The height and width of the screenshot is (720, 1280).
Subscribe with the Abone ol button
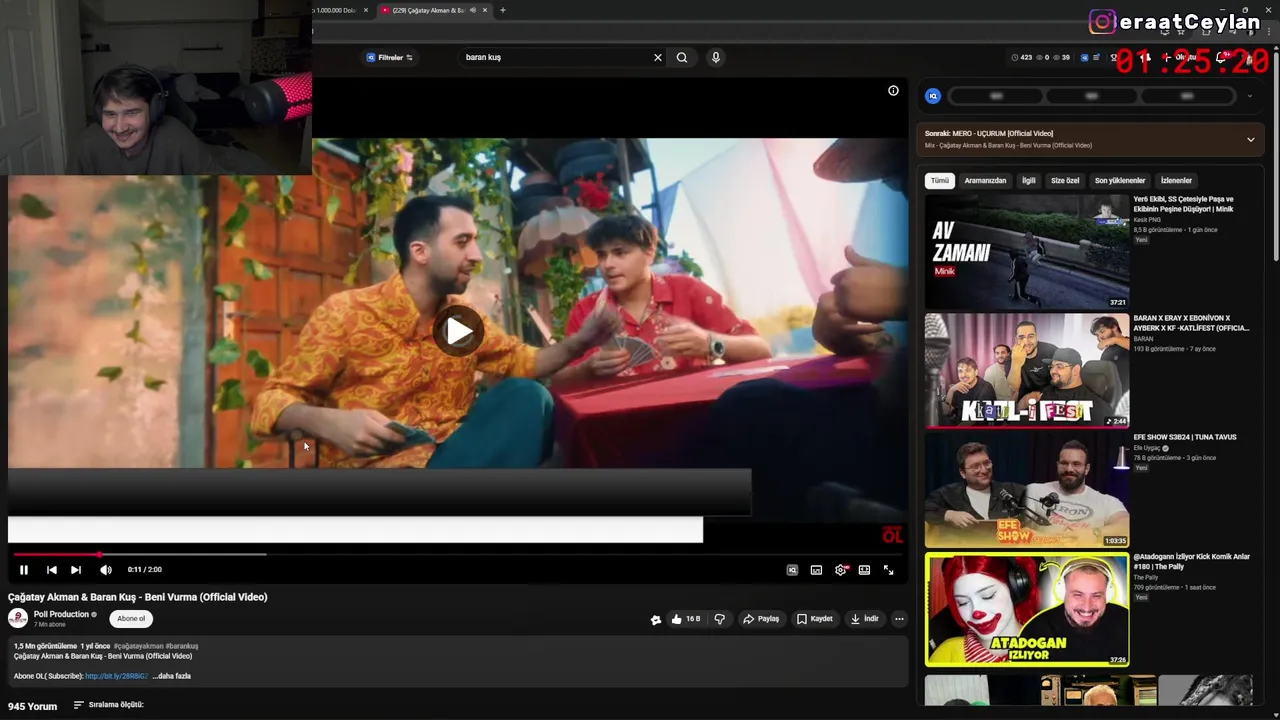click(131, 619)
